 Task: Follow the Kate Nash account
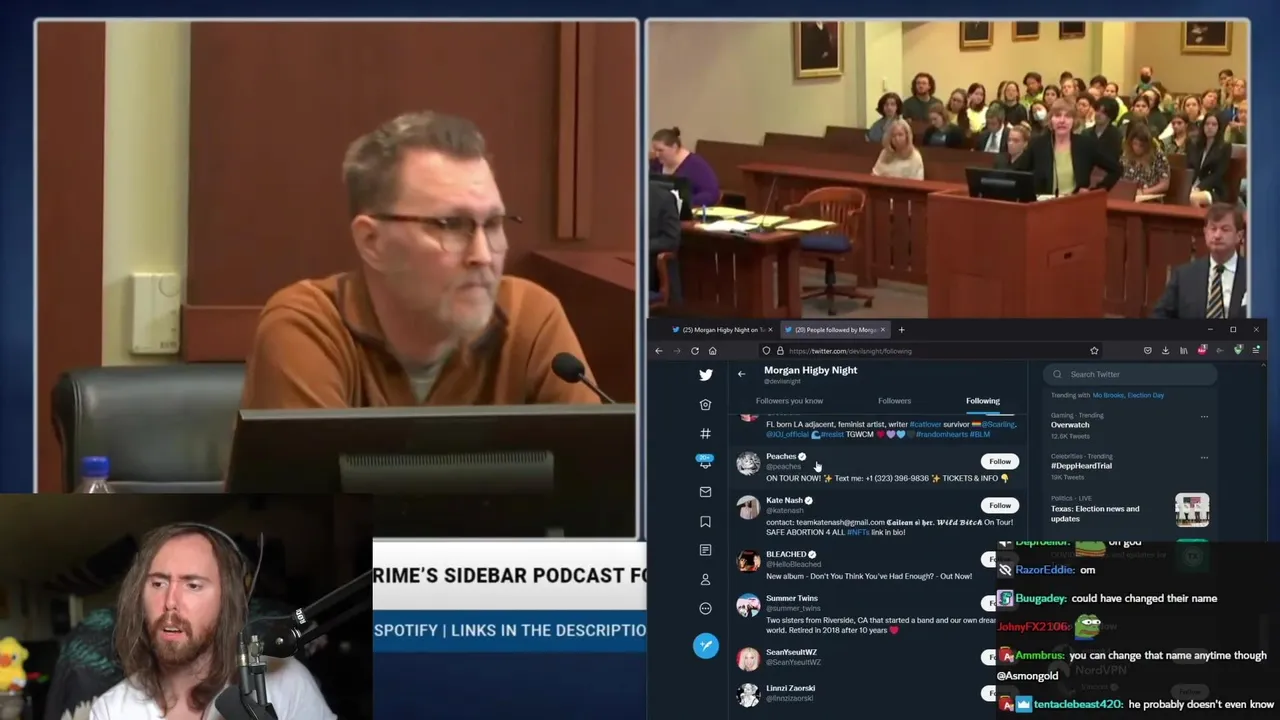pos(1000,506)
